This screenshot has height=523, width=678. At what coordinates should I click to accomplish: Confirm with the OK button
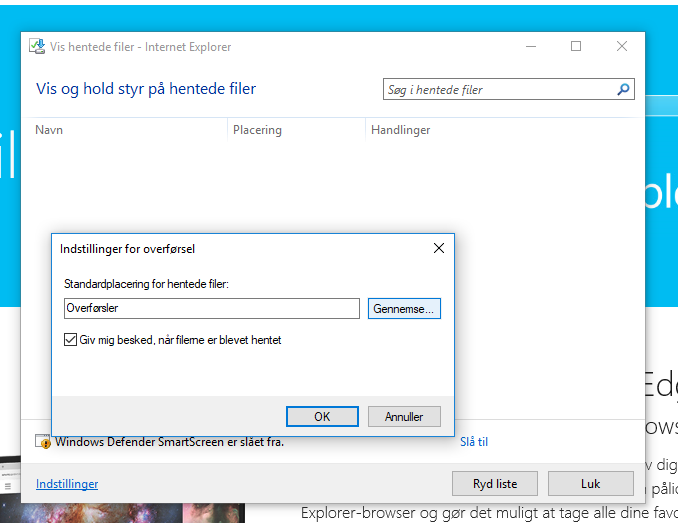(x=322, y=416)
